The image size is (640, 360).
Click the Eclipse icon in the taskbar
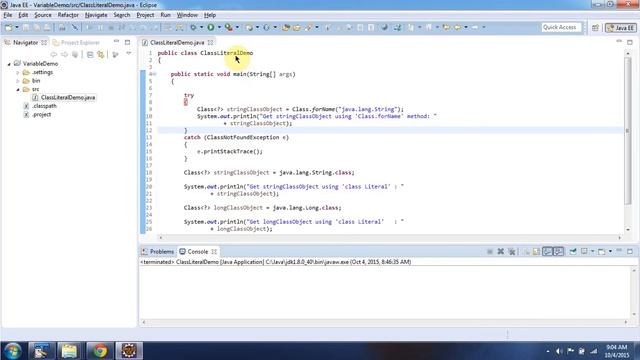(x=129, y=351)
